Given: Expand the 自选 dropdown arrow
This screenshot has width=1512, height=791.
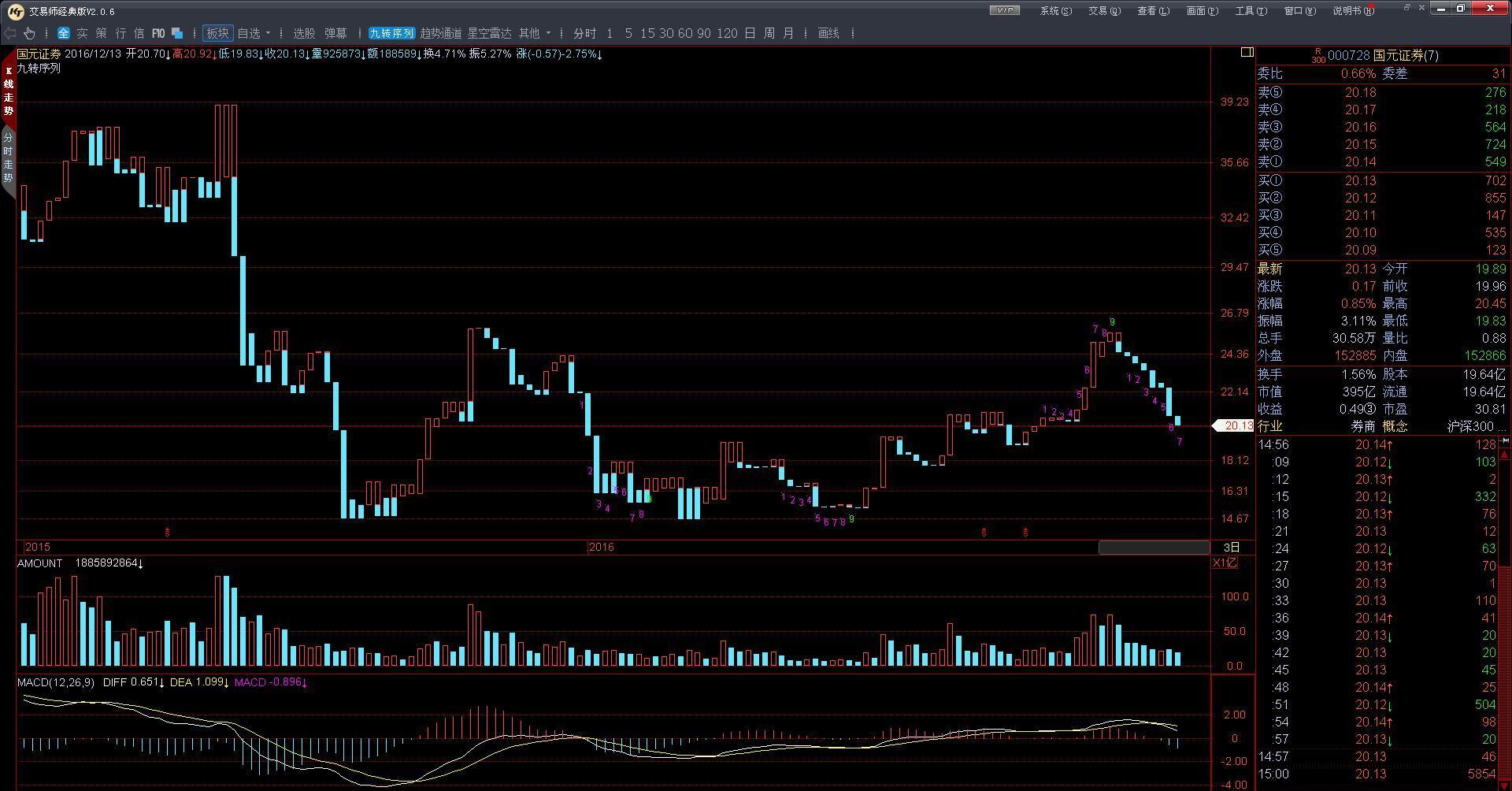Looking at the screenshot, I should click(269, 33).
